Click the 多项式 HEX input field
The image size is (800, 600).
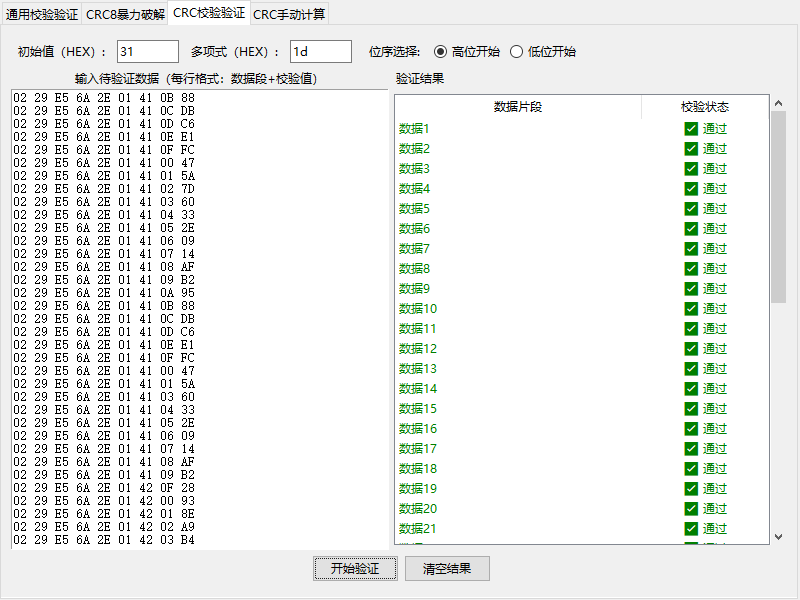click(x=320, y=52)
